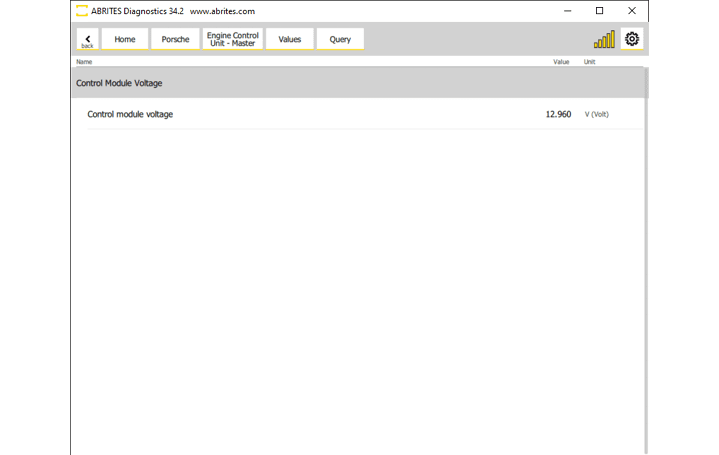Viewport: 719px width, 455px height.
Task: Click the Unit column header
Action: coord(589,62)
